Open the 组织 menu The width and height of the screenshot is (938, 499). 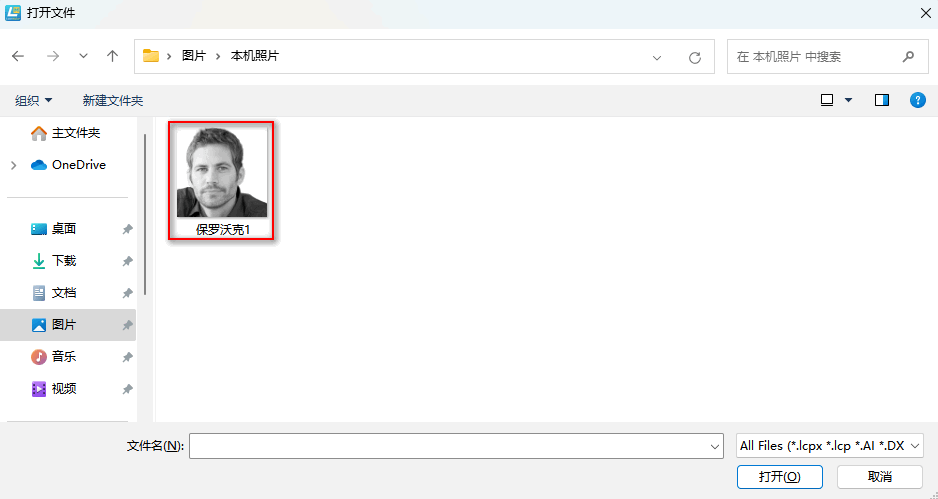click(34, 101)
